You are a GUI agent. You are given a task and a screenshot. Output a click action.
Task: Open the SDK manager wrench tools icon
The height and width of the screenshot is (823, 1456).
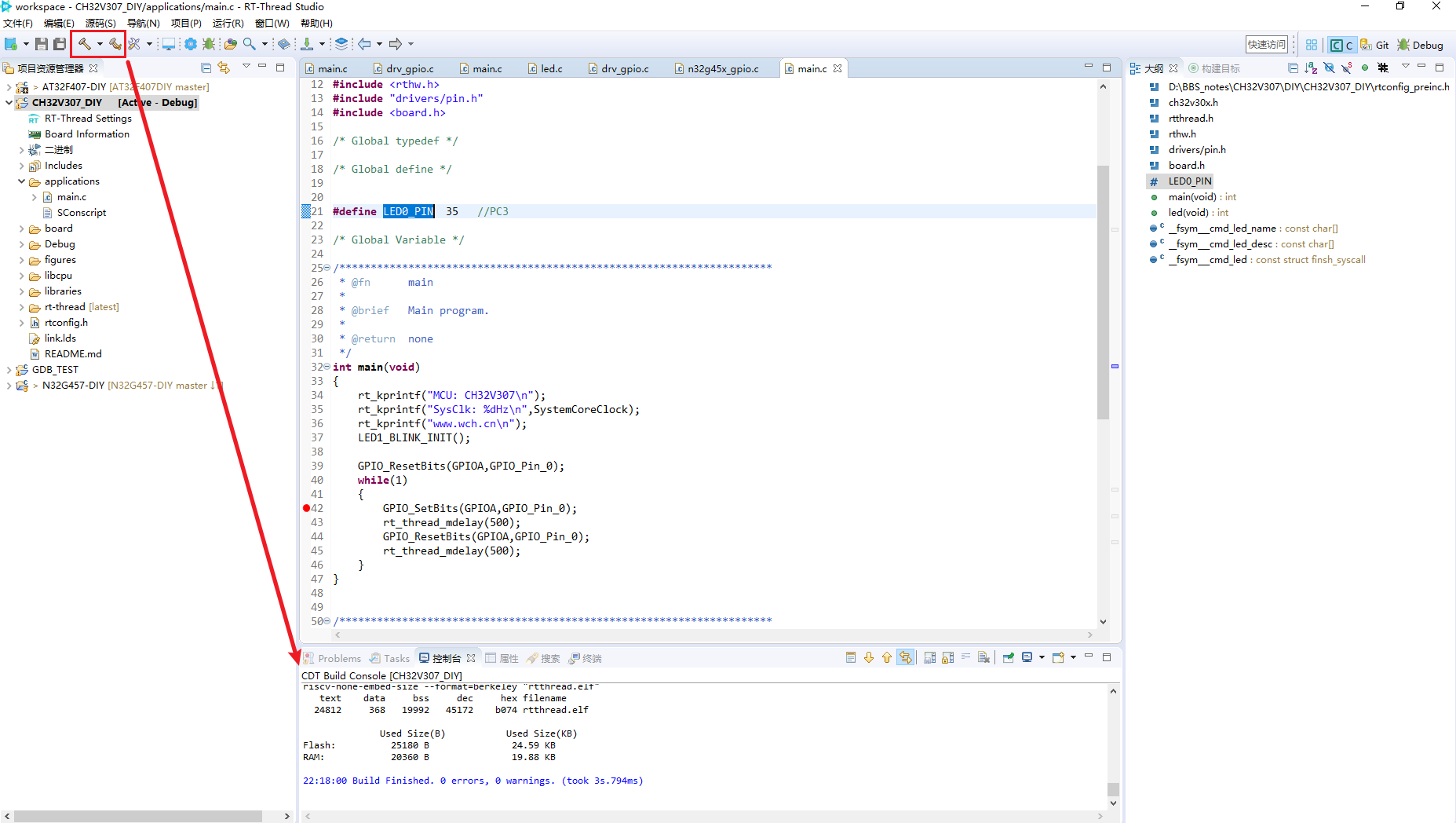(134, 44)
